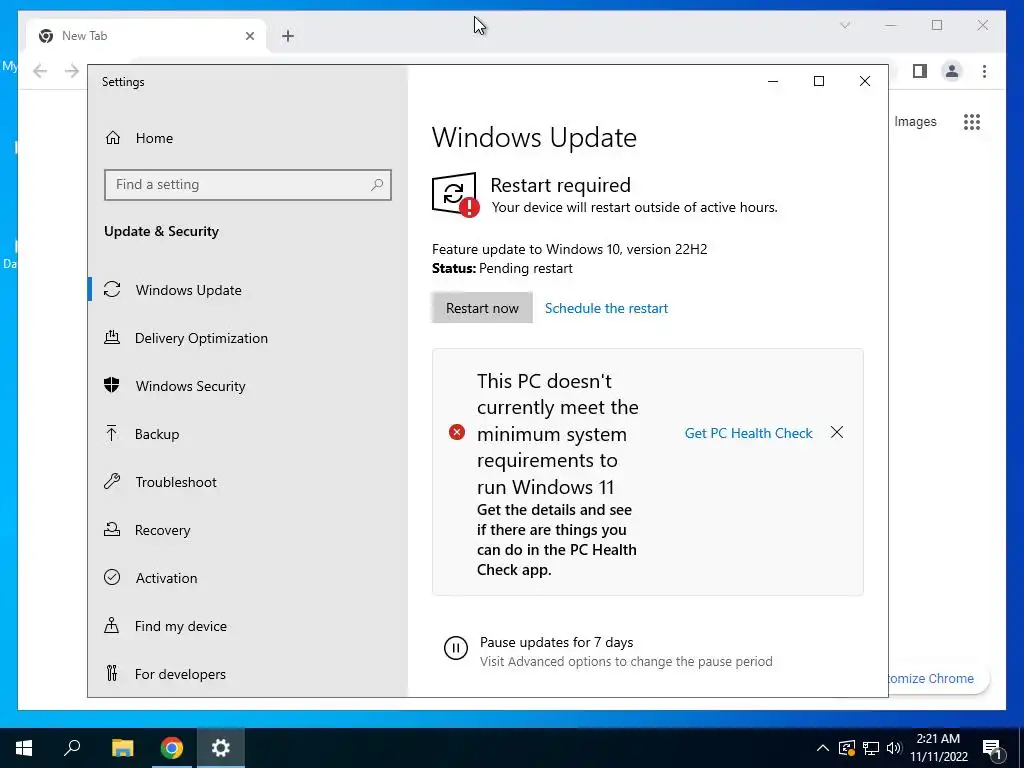This screenshot has width=1024, height=768.
Task: Click the Recovery sidebar icon
Action: pyautogui.click(x=112, y=529)
